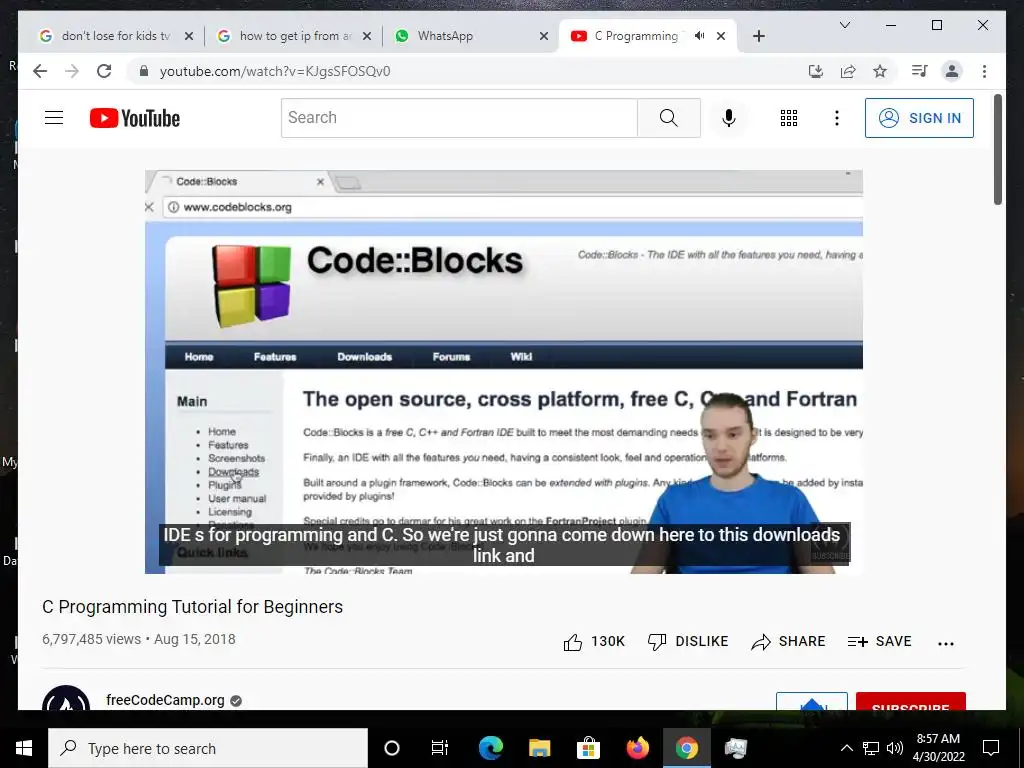Image resolution: width=1024 pixels, height=768 pixels.
Task: Open a new Chrome tab
Action: click(x=758, y=36)
